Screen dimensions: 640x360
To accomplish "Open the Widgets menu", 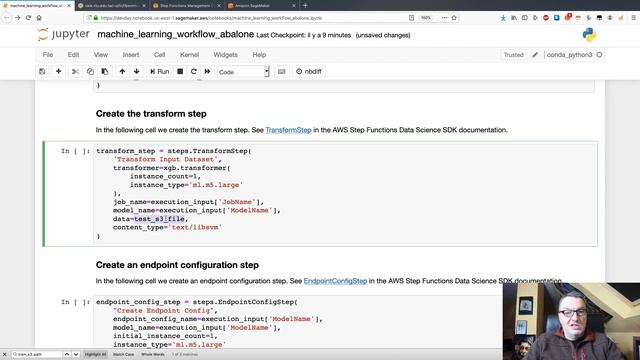I will 225,55.
